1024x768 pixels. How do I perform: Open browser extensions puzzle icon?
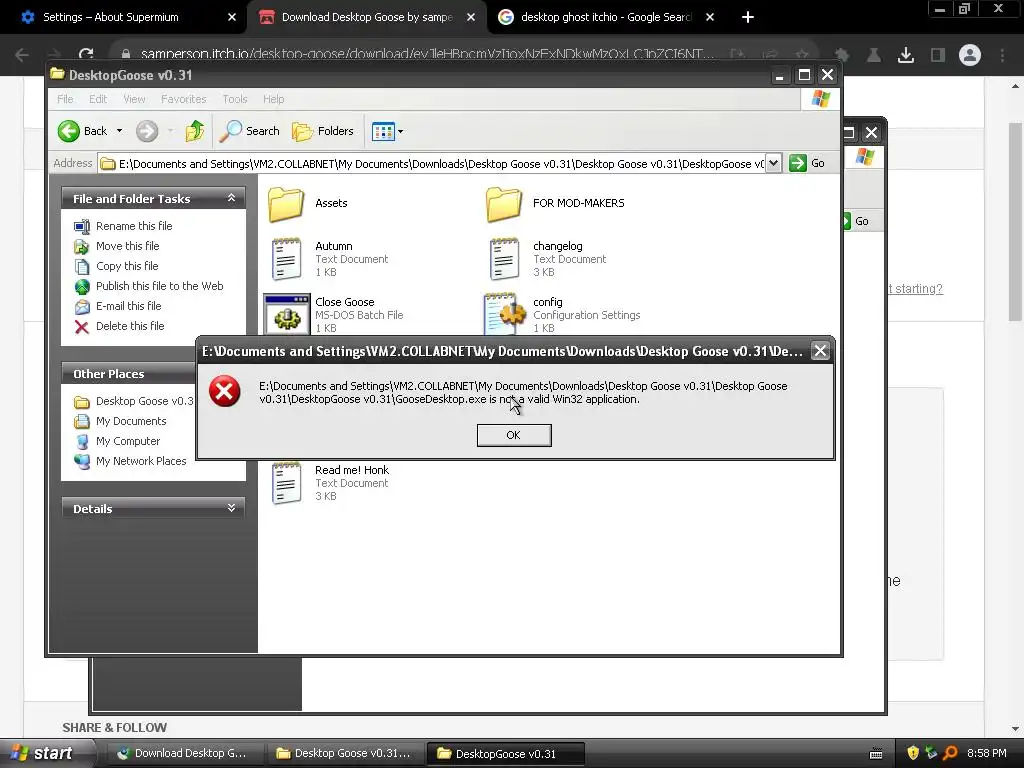[x=842, y=55]
